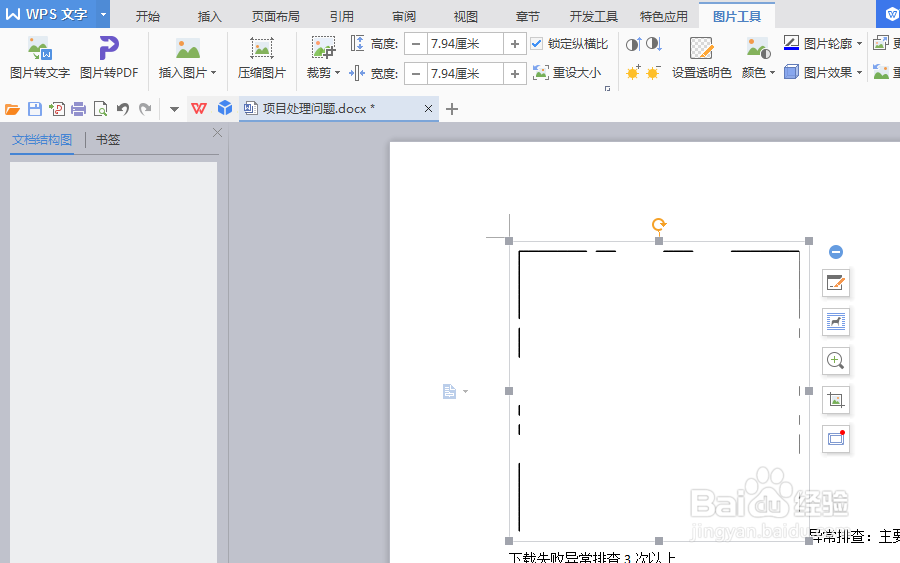Select the 书签 pane tab
900x563 pixels.
108,139
